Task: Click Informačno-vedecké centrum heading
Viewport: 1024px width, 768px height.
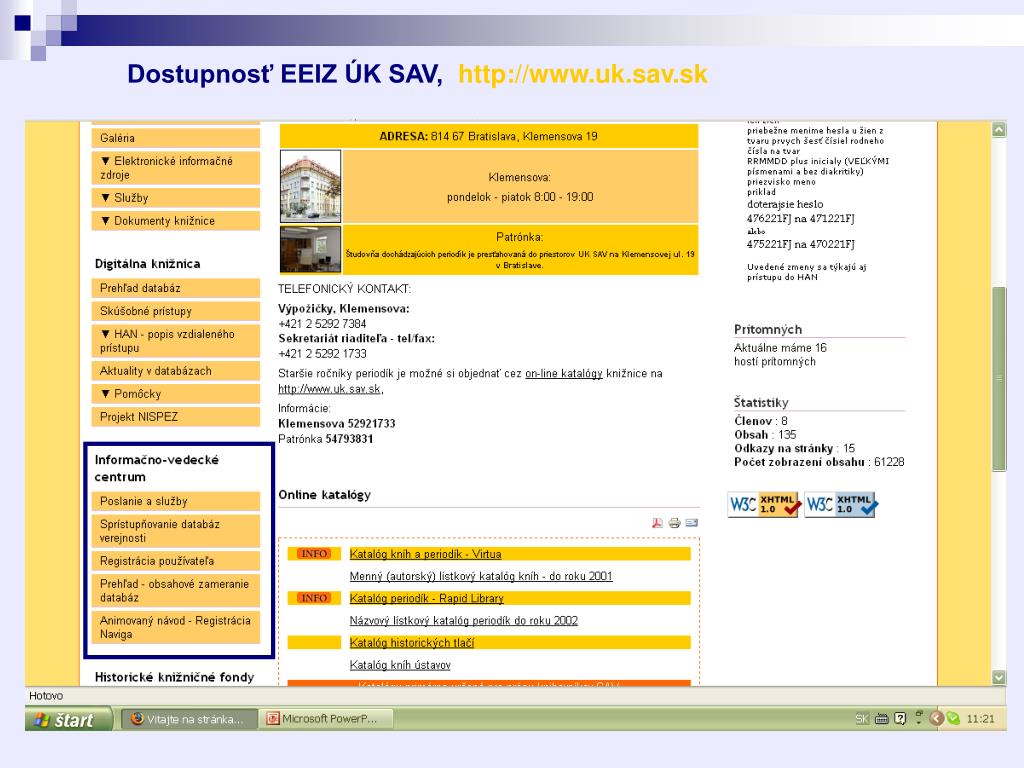Action: [x=157, y=468]
